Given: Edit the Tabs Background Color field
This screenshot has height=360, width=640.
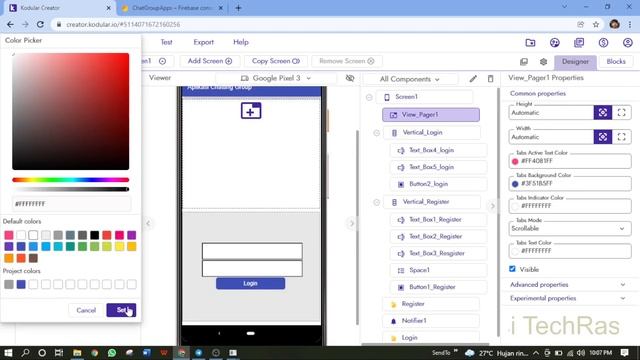Looking at the screenshot, I should (x=570, y=184).
